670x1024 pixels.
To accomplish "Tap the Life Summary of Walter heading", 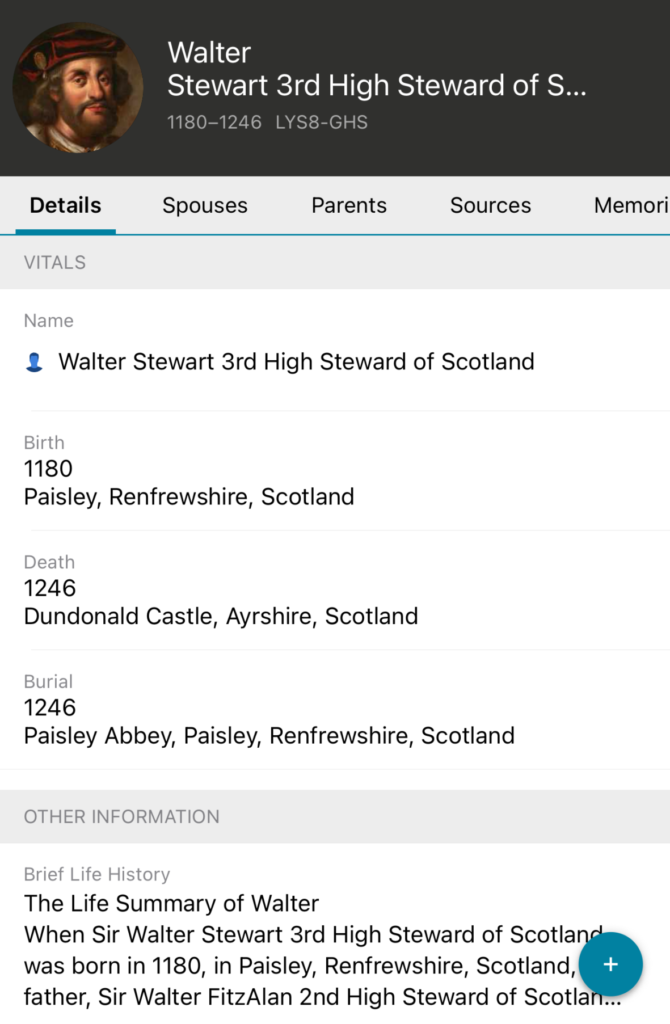I will point(171,904).
